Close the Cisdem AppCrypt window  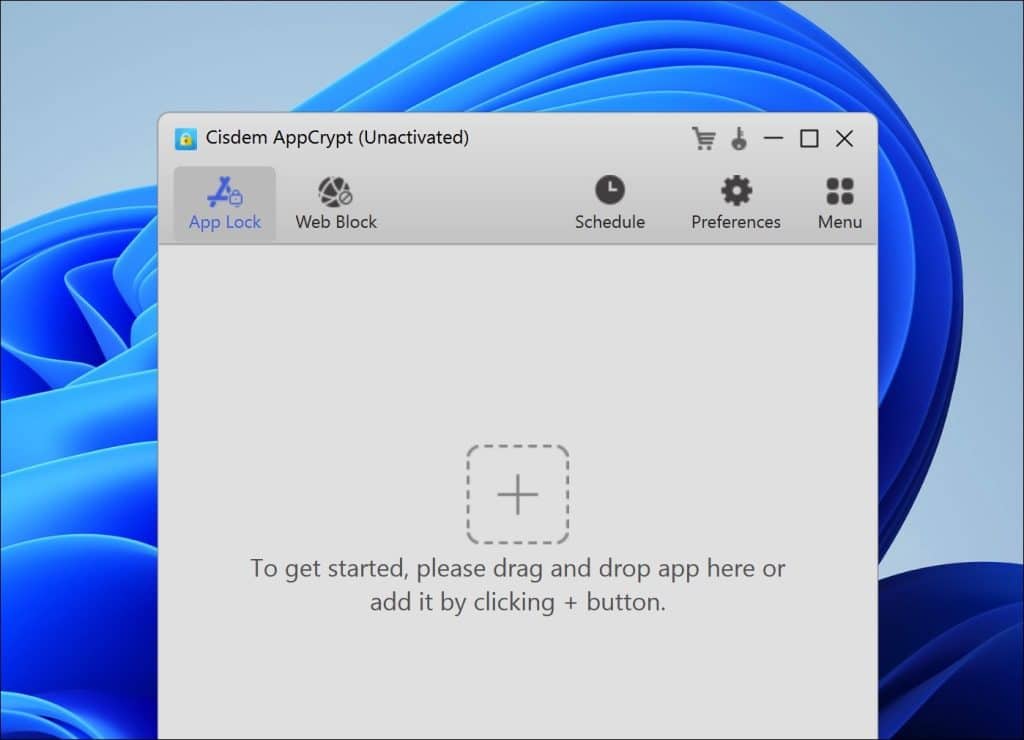point(844,138)
